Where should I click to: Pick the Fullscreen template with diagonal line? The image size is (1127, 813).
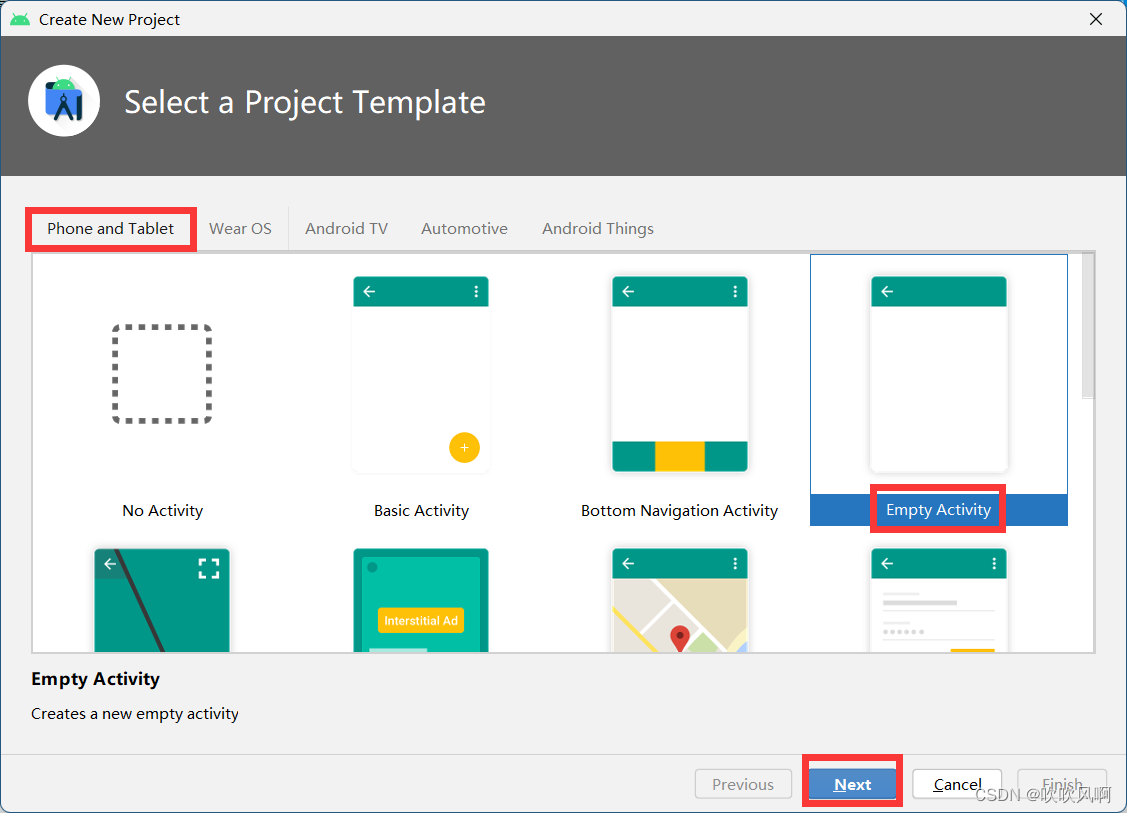click(162, 600)
